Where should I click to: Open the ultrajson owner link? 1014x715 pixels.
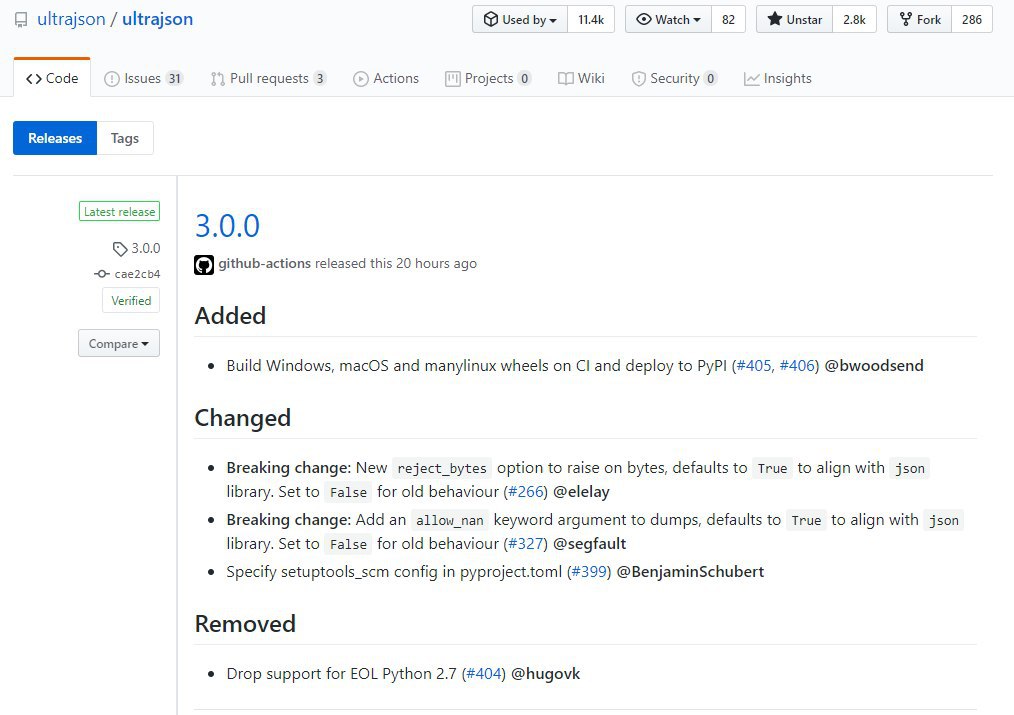pyautogui.click(x=71, y=19)
